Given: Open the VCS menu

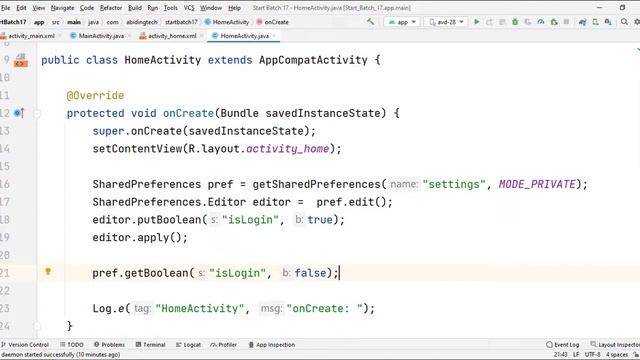Looking at the screenshot, I should tap(189, 8).
